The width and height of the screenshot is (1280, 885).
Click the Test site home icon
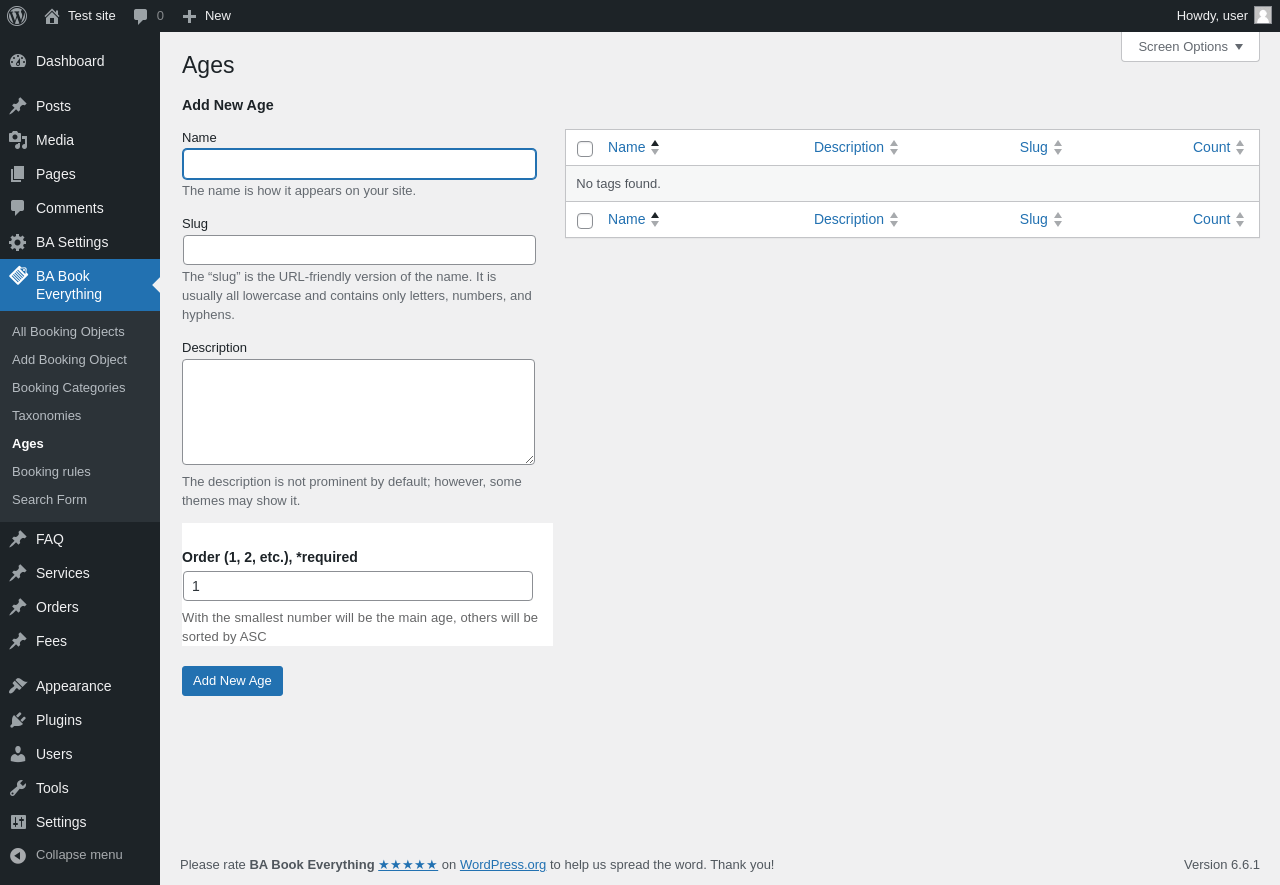click(x=52, y=16)
